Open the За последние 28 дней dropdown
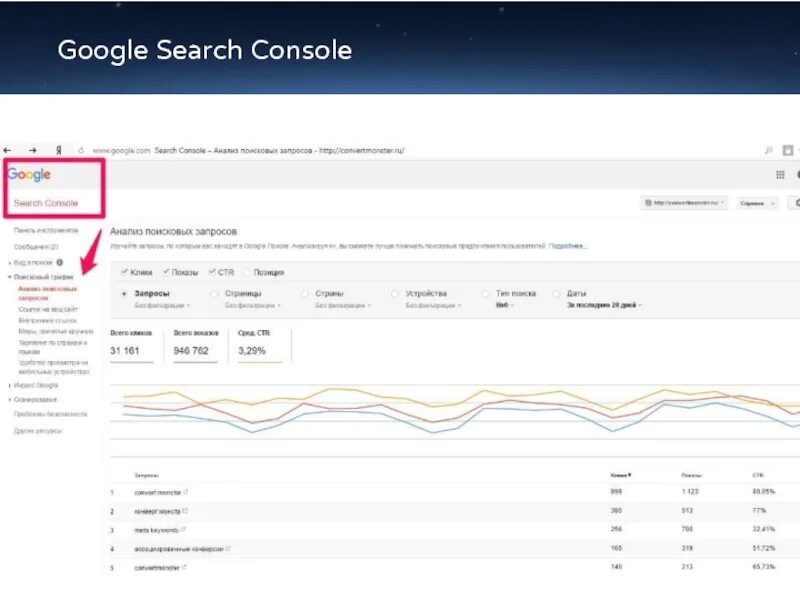The height and width of the screenshot is (600, 800). [604, 305]
